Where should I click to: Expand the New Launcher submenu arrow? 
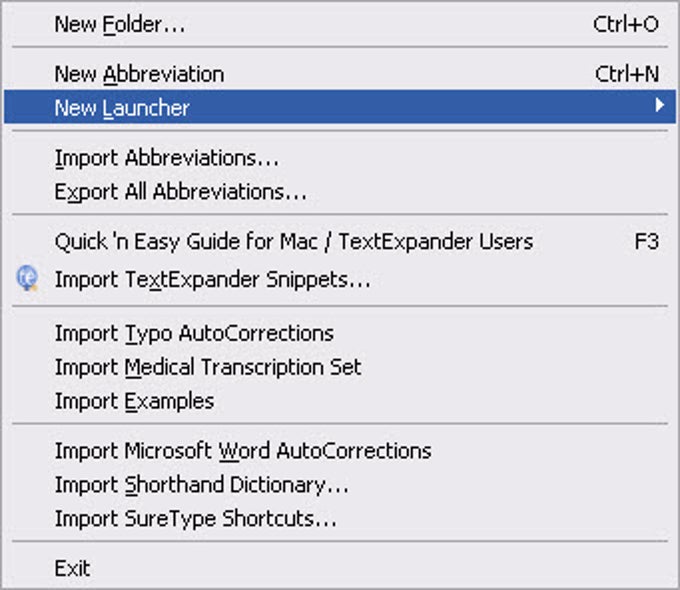coord(659,105)
